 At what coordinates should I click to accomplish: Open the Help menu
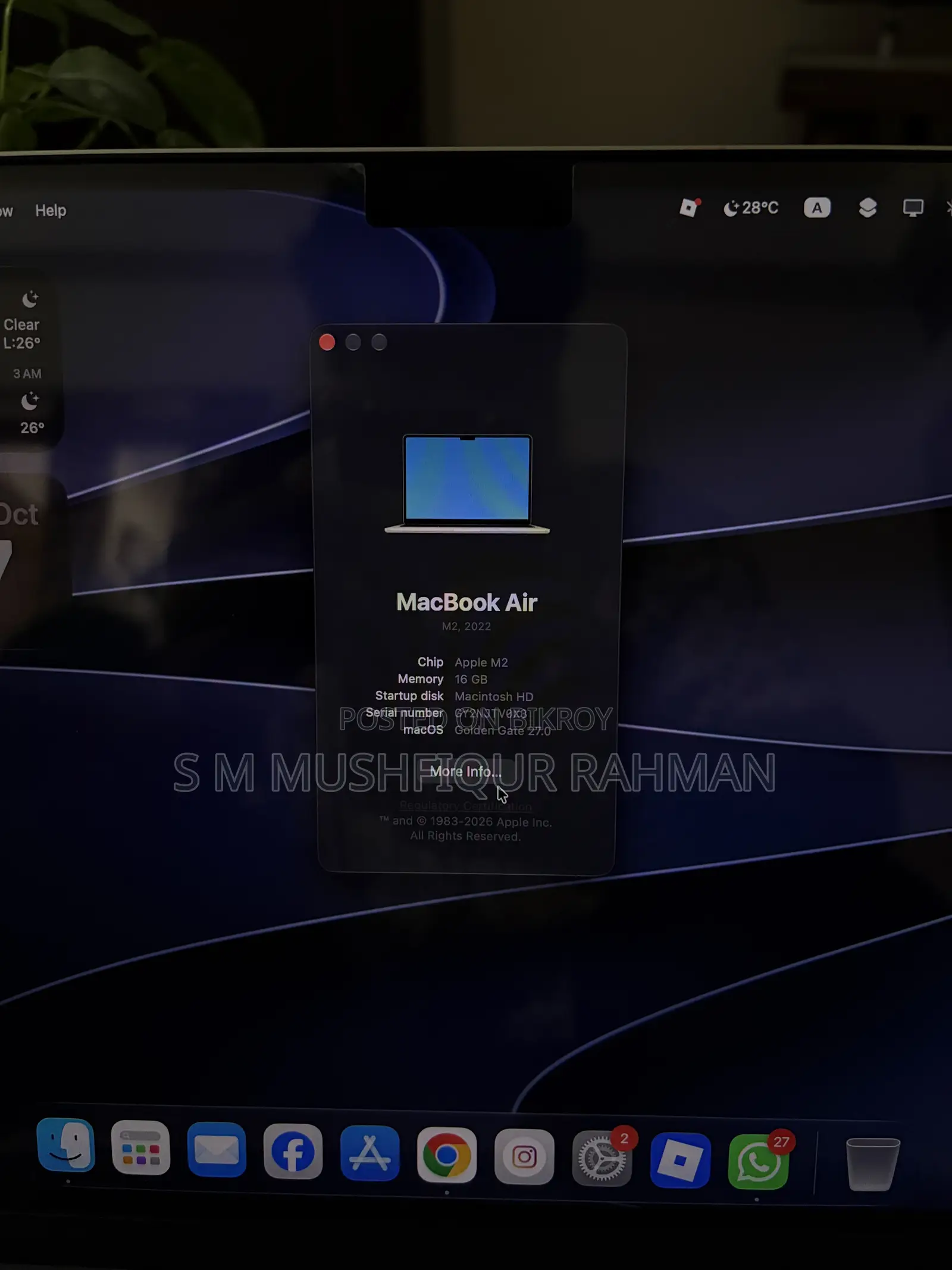pyautogui.click(x=51, y=210)
